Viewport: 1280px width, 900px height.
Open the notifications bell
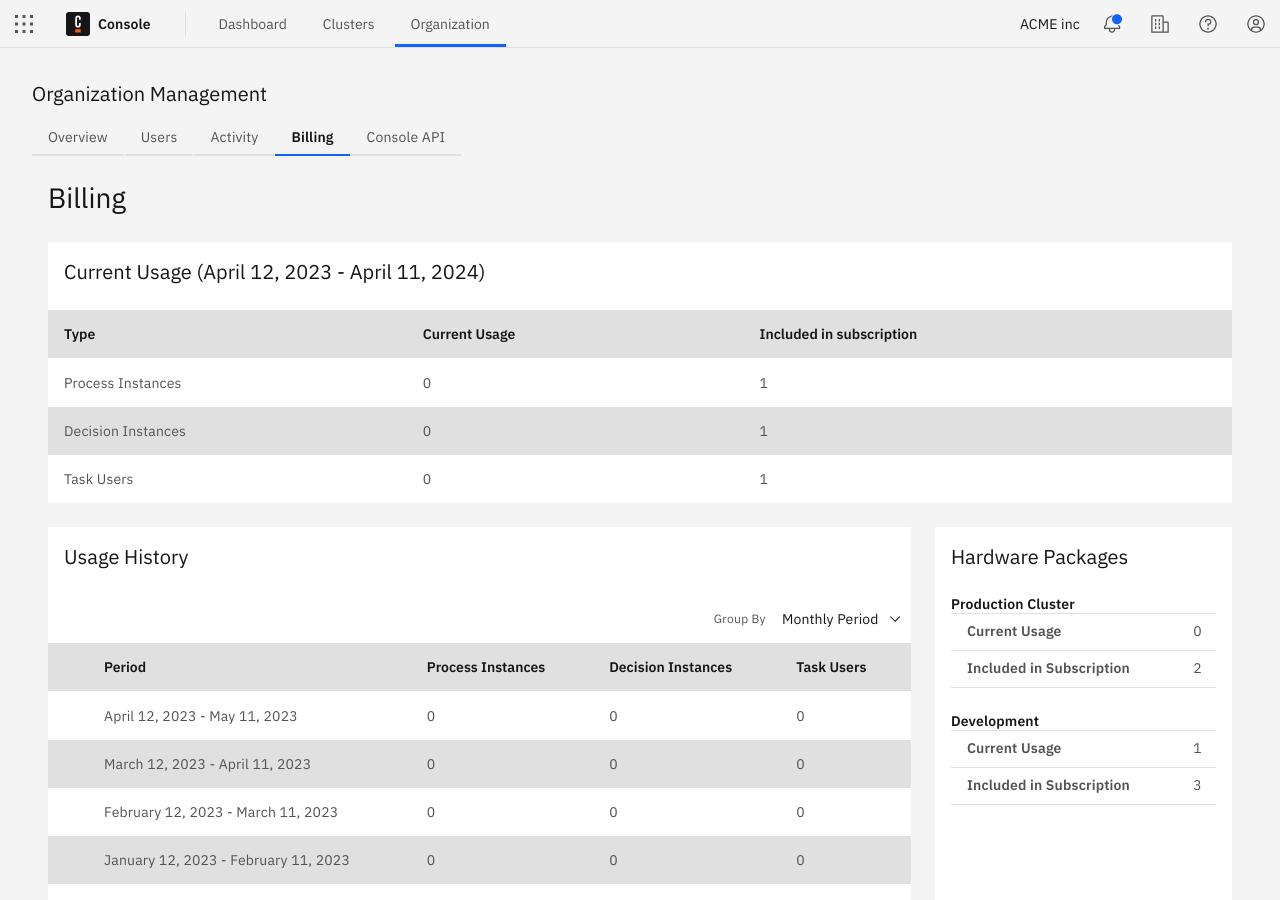(1111, 25)
